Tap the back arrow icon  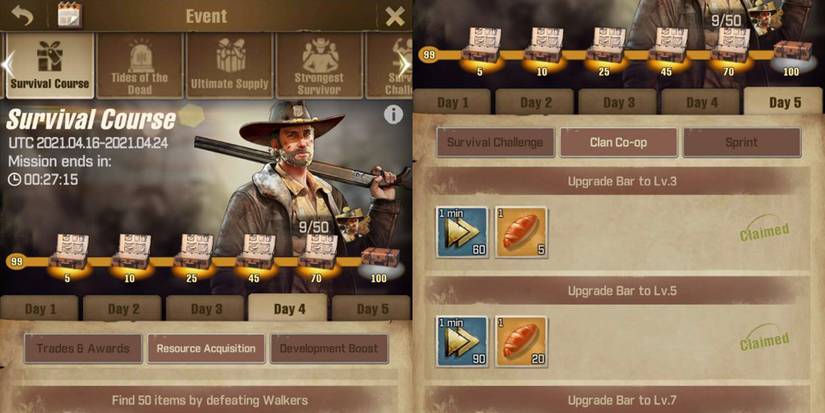(x=22, y=16)
